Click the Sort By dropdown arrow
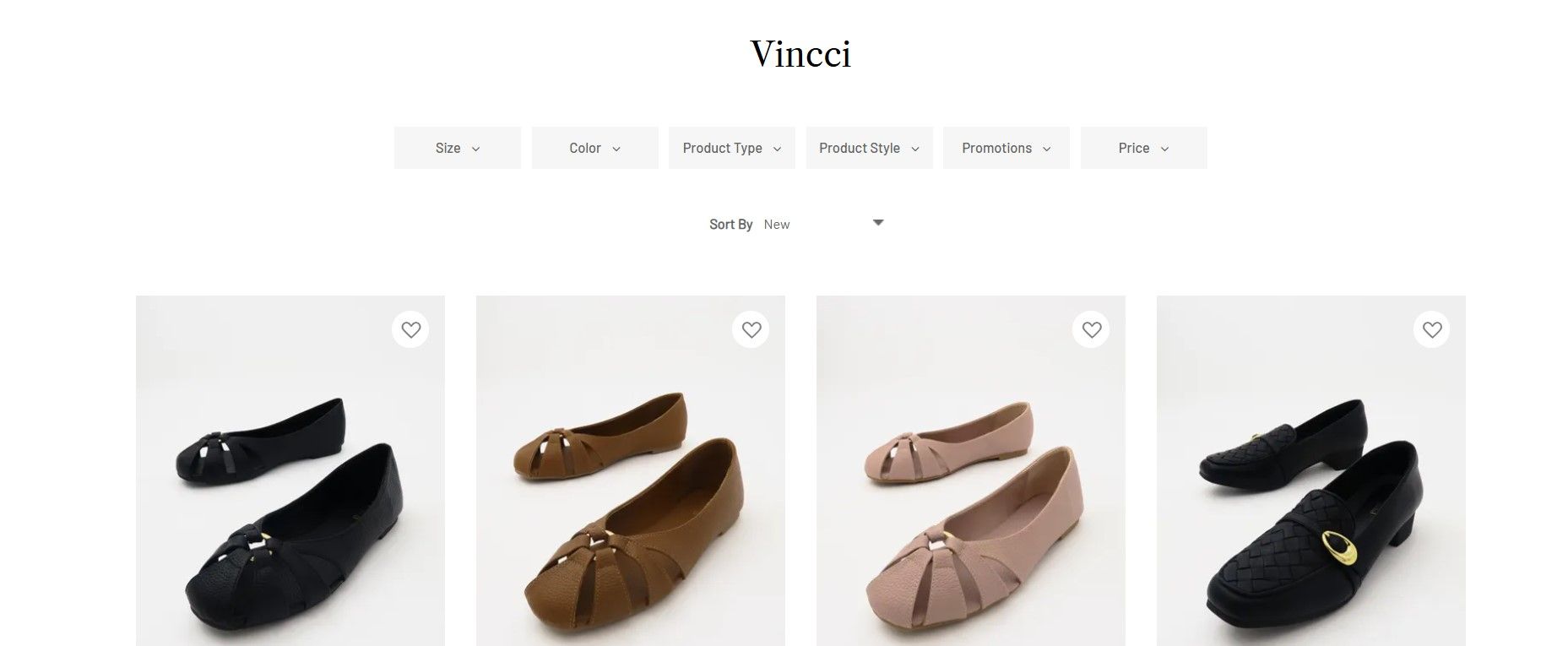 878,223
